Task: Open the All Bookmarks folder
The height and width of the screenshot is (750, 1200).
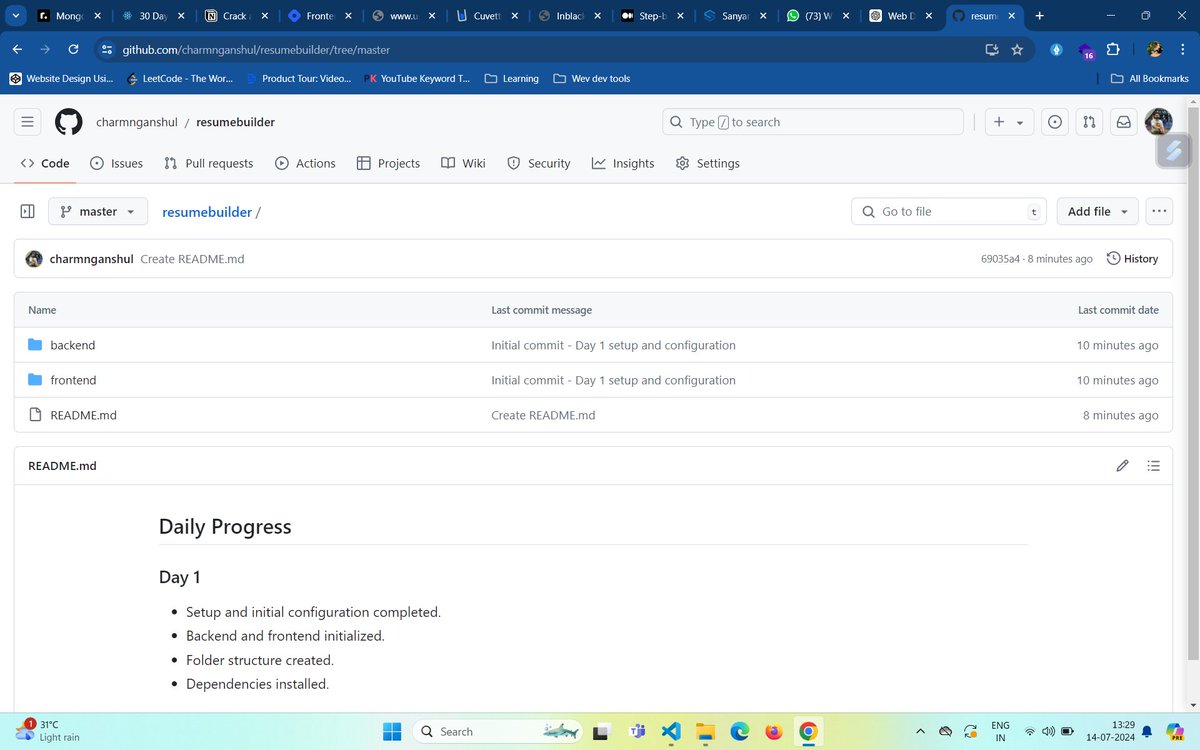Action: (1149, 78)
